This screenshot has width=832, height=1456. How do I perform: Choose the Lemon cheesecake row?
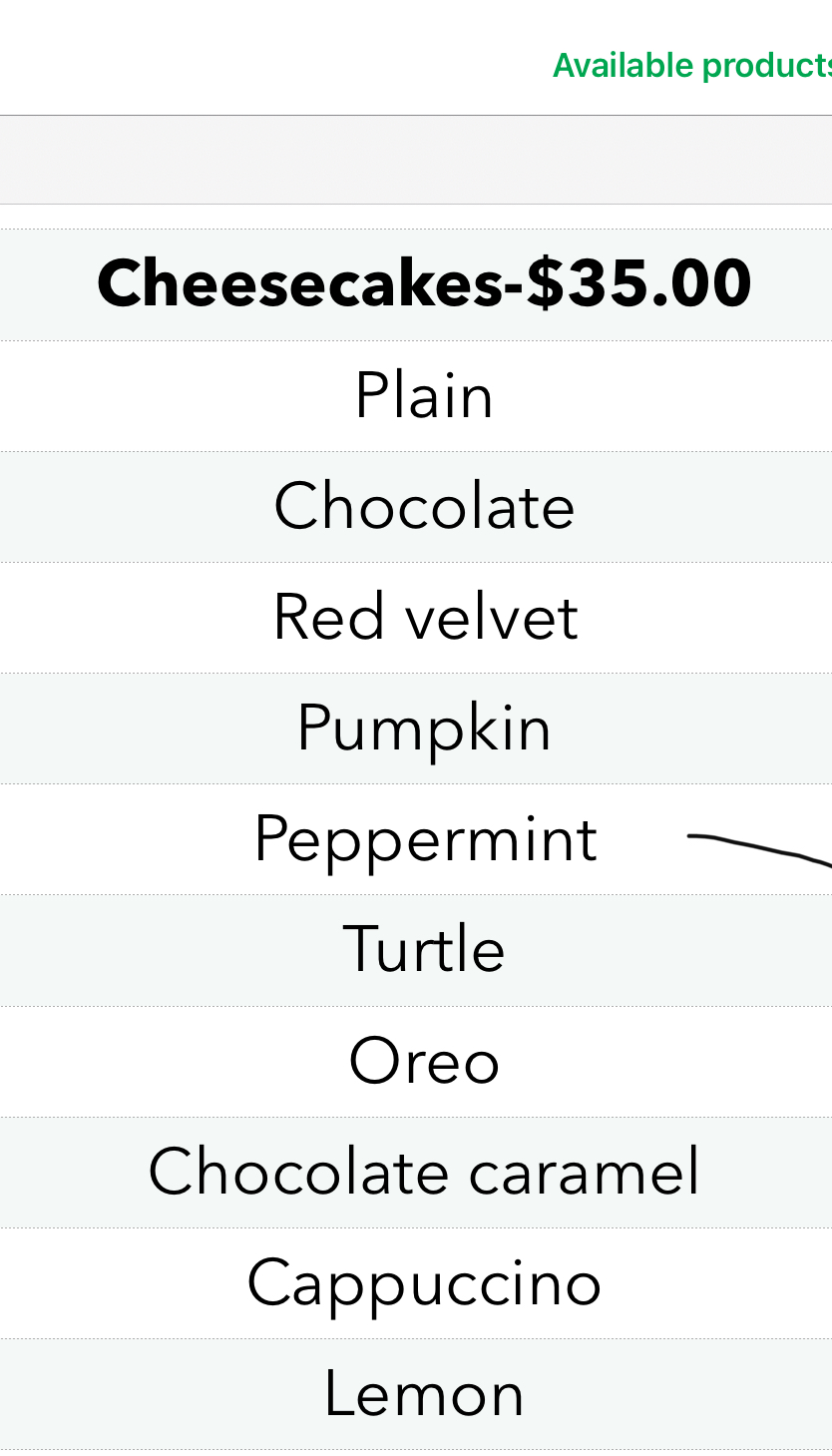(x=424, y=1394)
